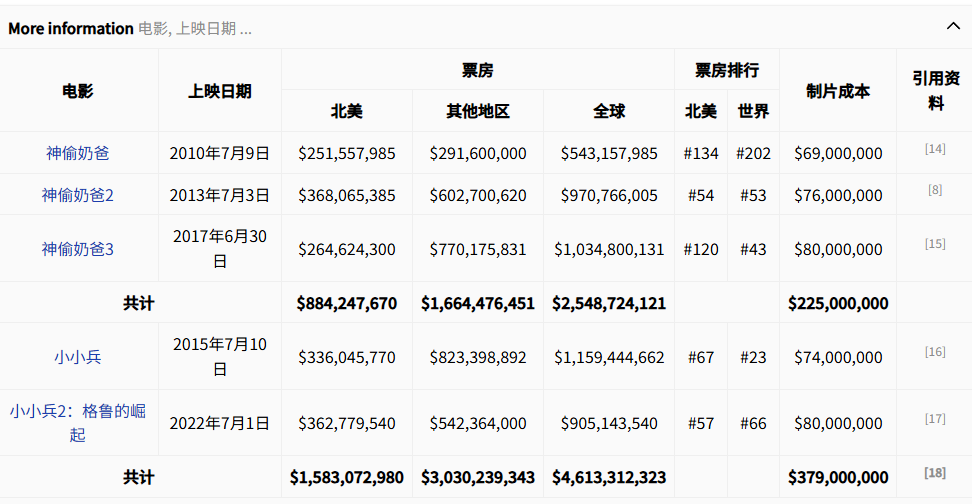Click the More information heading text

pyautogui.click(x=71, y=29)
